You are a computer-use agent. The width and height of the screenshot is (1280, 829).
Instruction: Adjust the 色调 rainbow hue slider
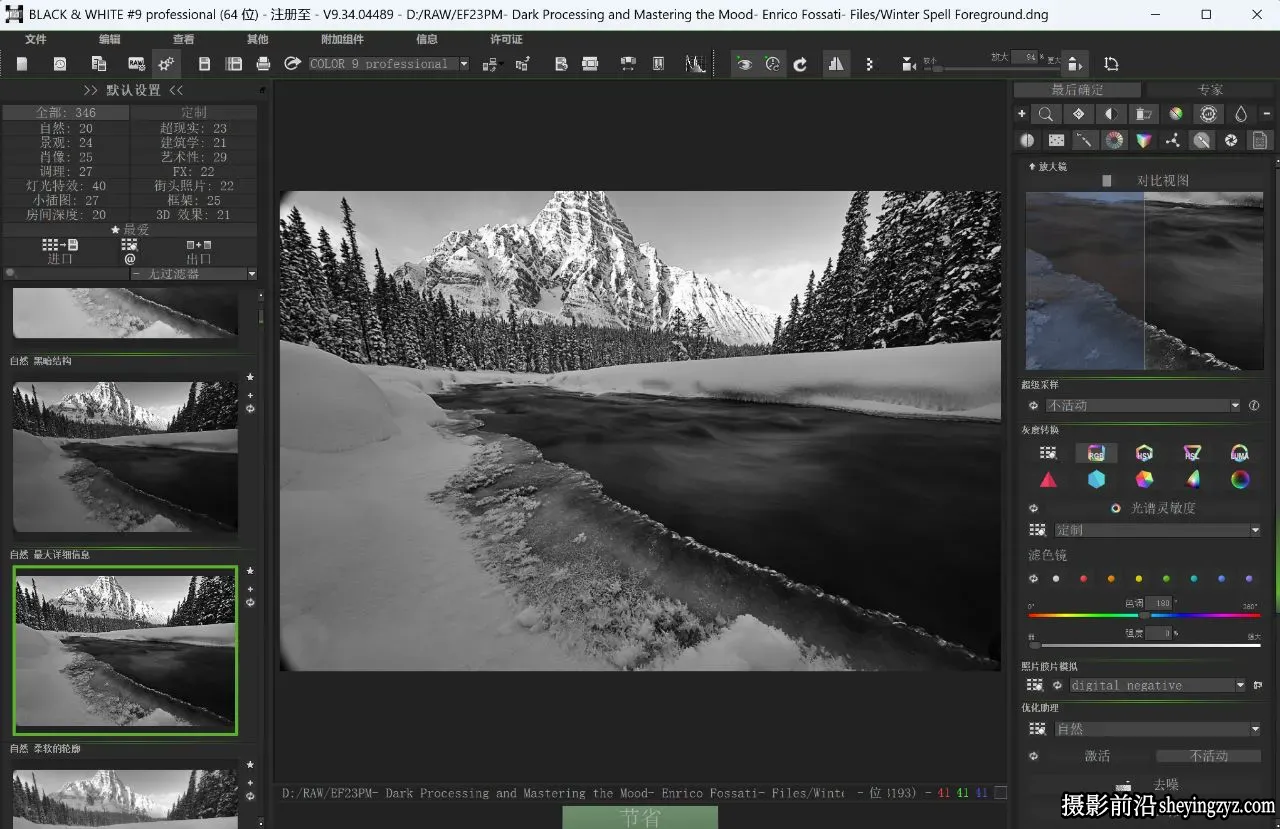(1144, 615)
